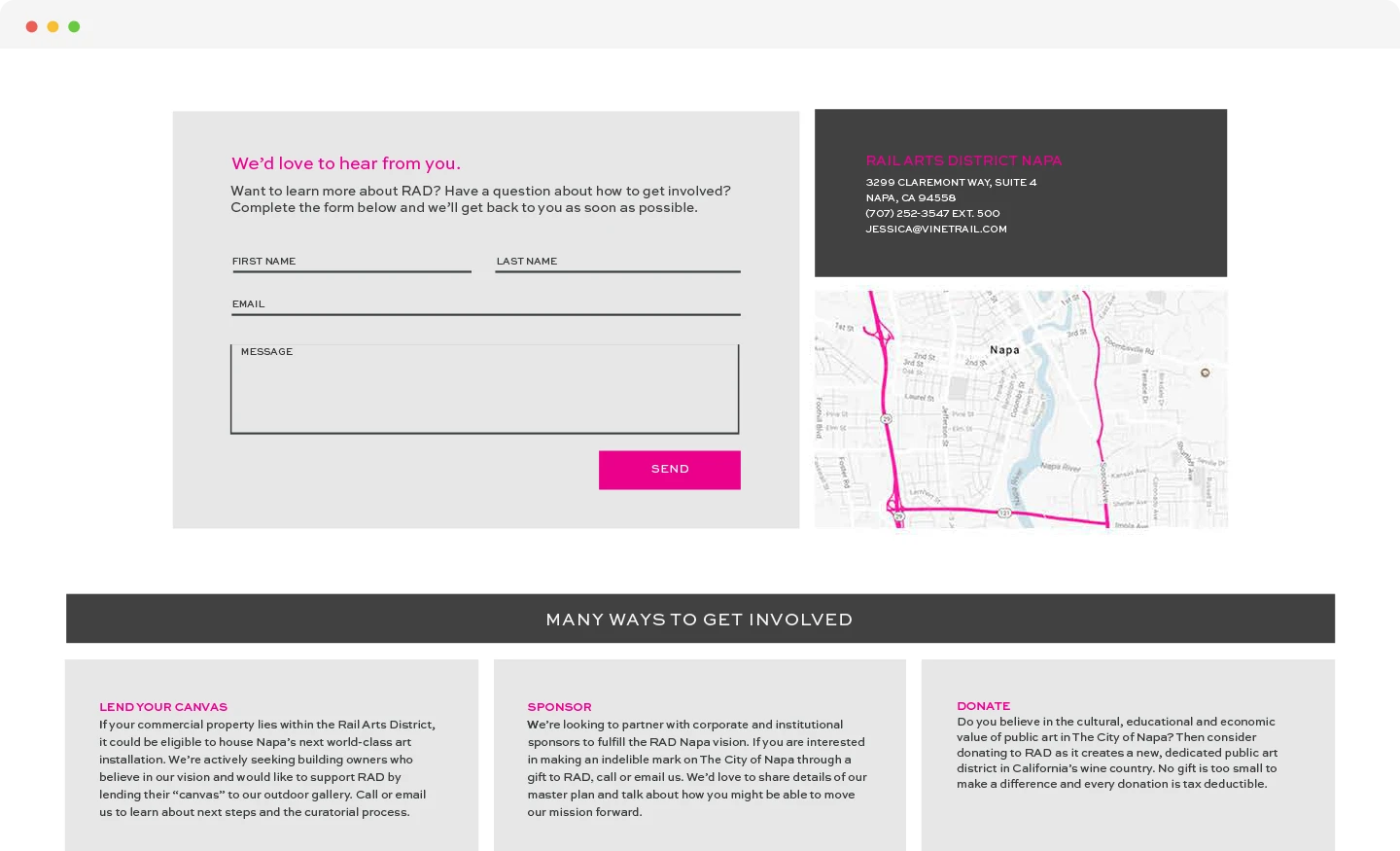Open the JESSICA@VINETRAIL.COM email link
This screenshot has height=851, width=1400.
tap(935, 229)
